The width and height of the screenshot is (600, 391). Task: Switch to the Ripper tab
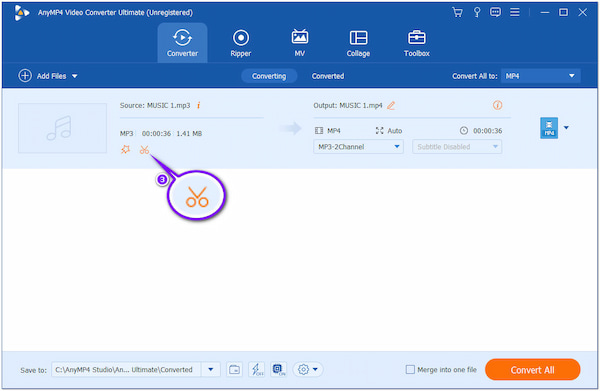click(x=241, y=43)
